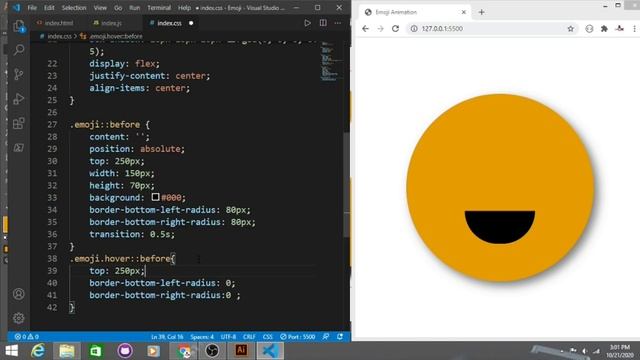Change indentation via Spaces: 4
The width and height of the screenshot is (640, 360).
[x=202, y=337]
